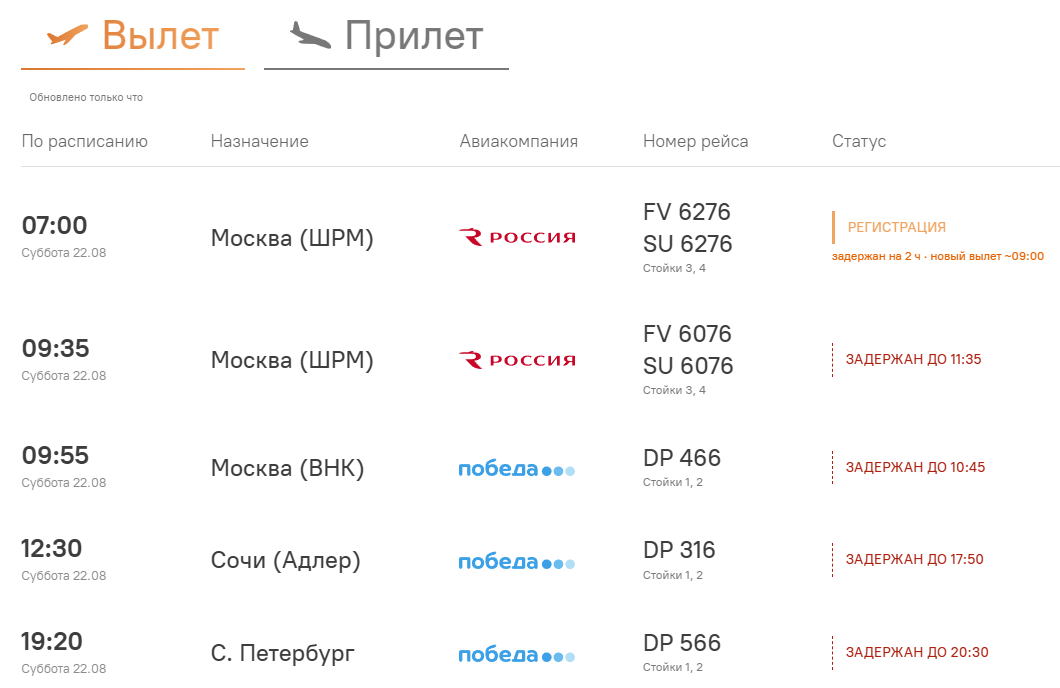
Task: Switch to the Вылет departures tab
Action: pyautogui.click(x=132, y=38)
